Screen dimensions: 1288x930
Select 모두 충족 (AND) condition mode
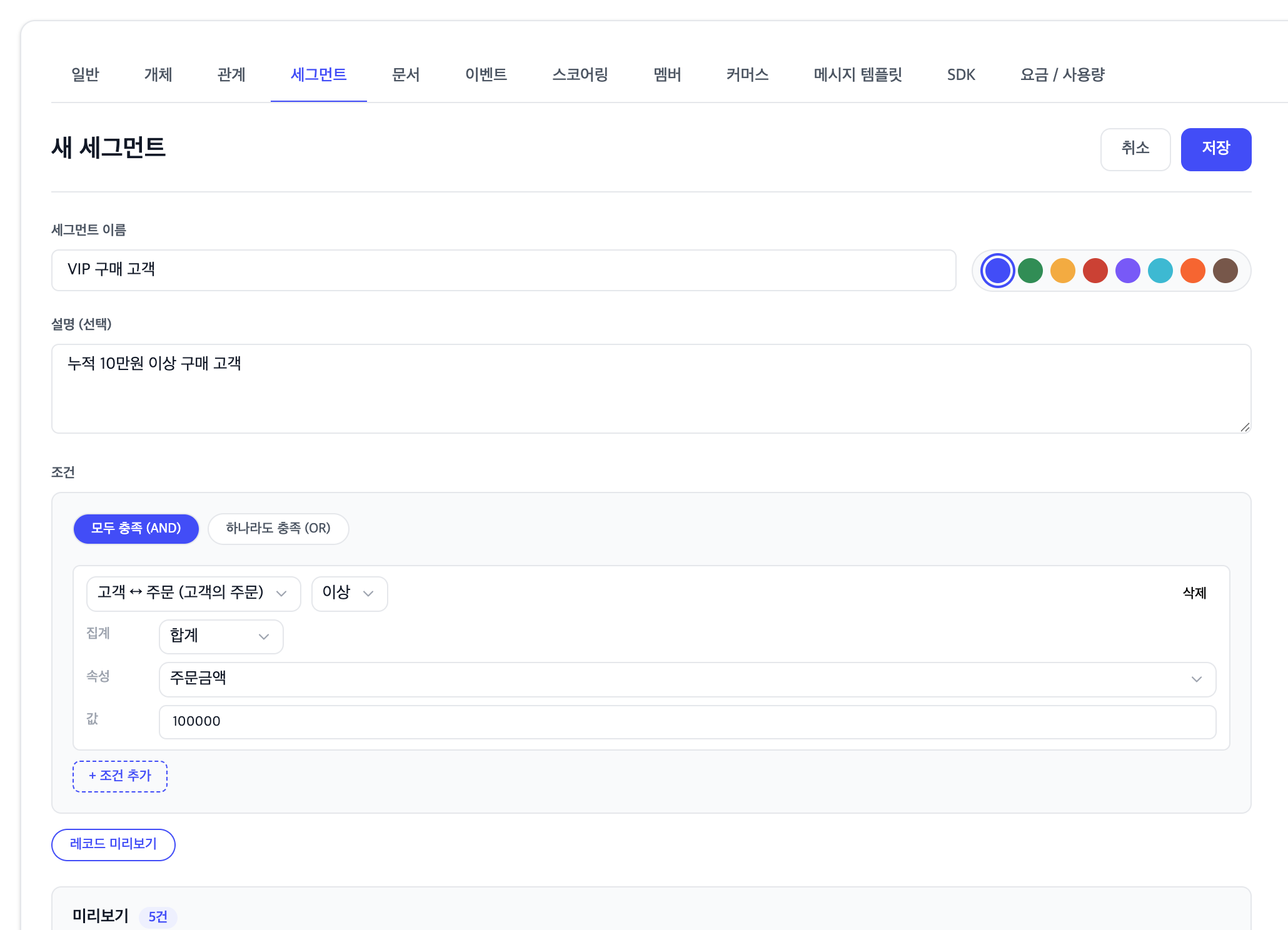click(136, 529)
